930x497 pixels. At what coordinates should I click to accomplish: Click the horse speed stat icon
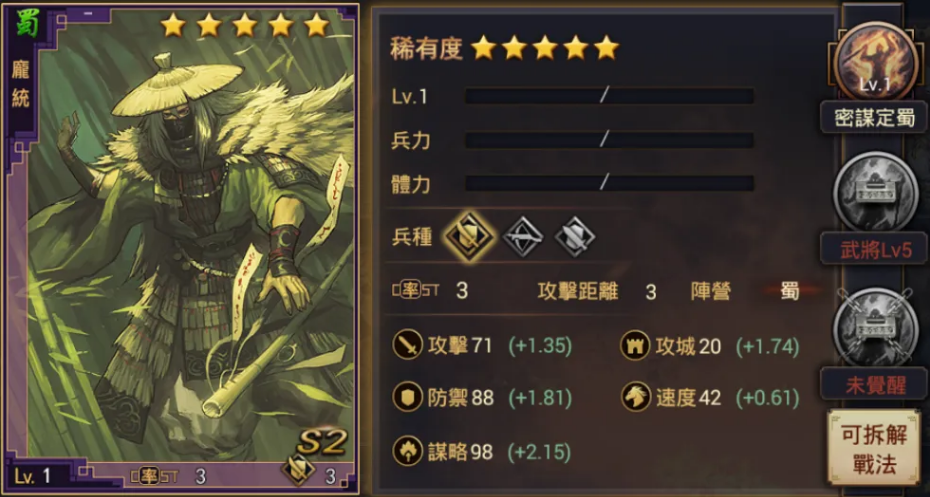(635, 397)
